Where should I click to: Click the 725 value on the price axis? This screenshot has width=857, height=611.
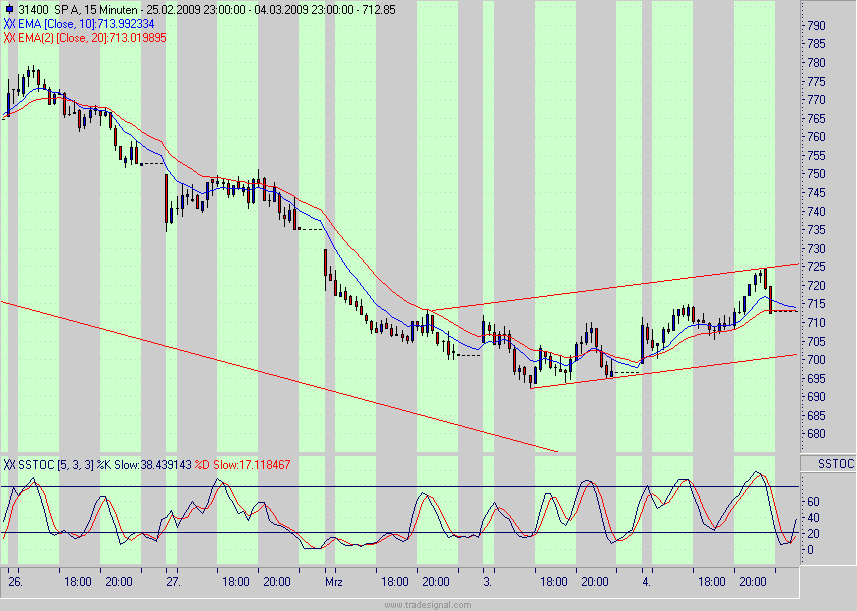click(818, 268)
